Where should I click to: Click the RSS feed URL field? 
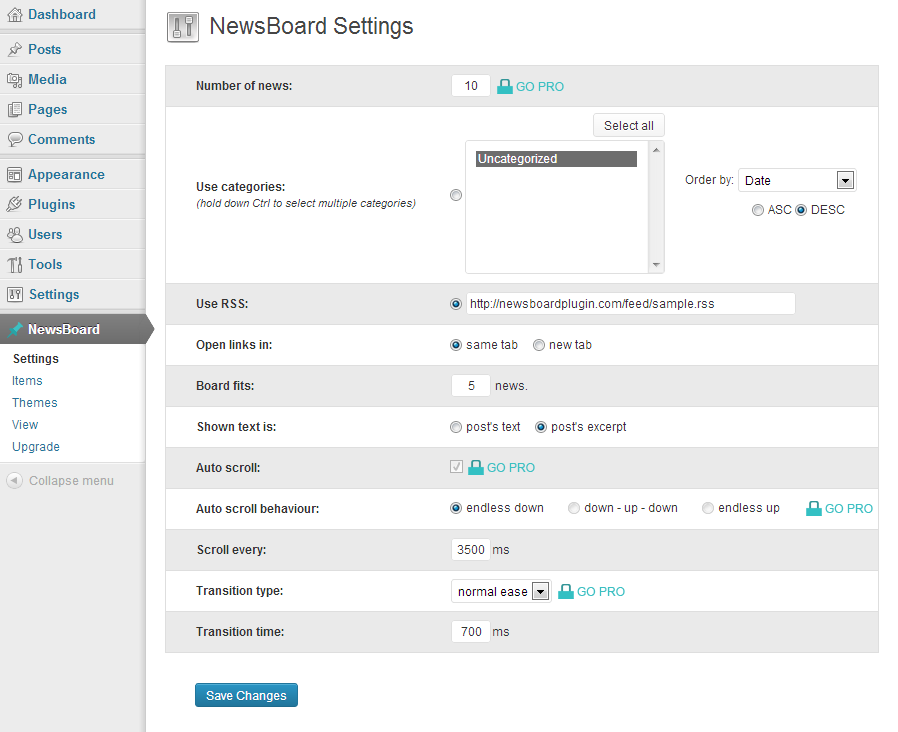[x=631, y=304]
